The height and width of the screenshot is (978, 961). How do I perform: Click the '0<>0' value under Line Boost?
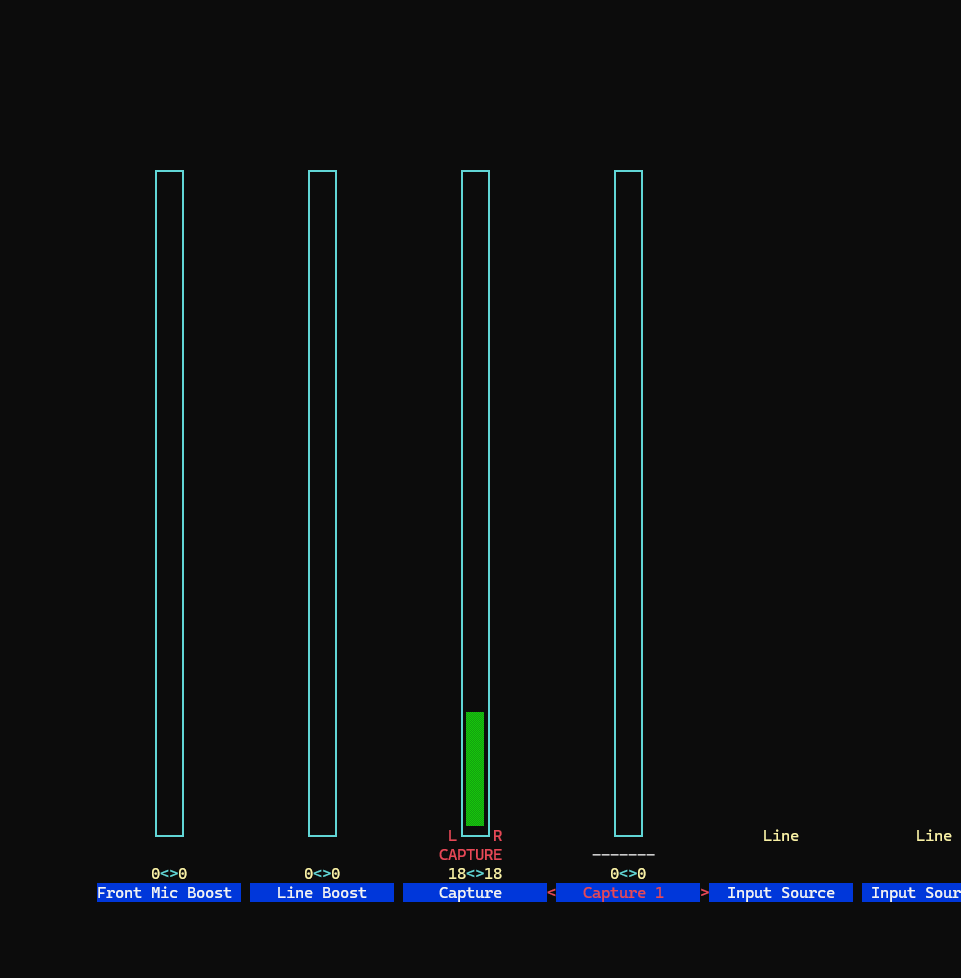point(321,873)
